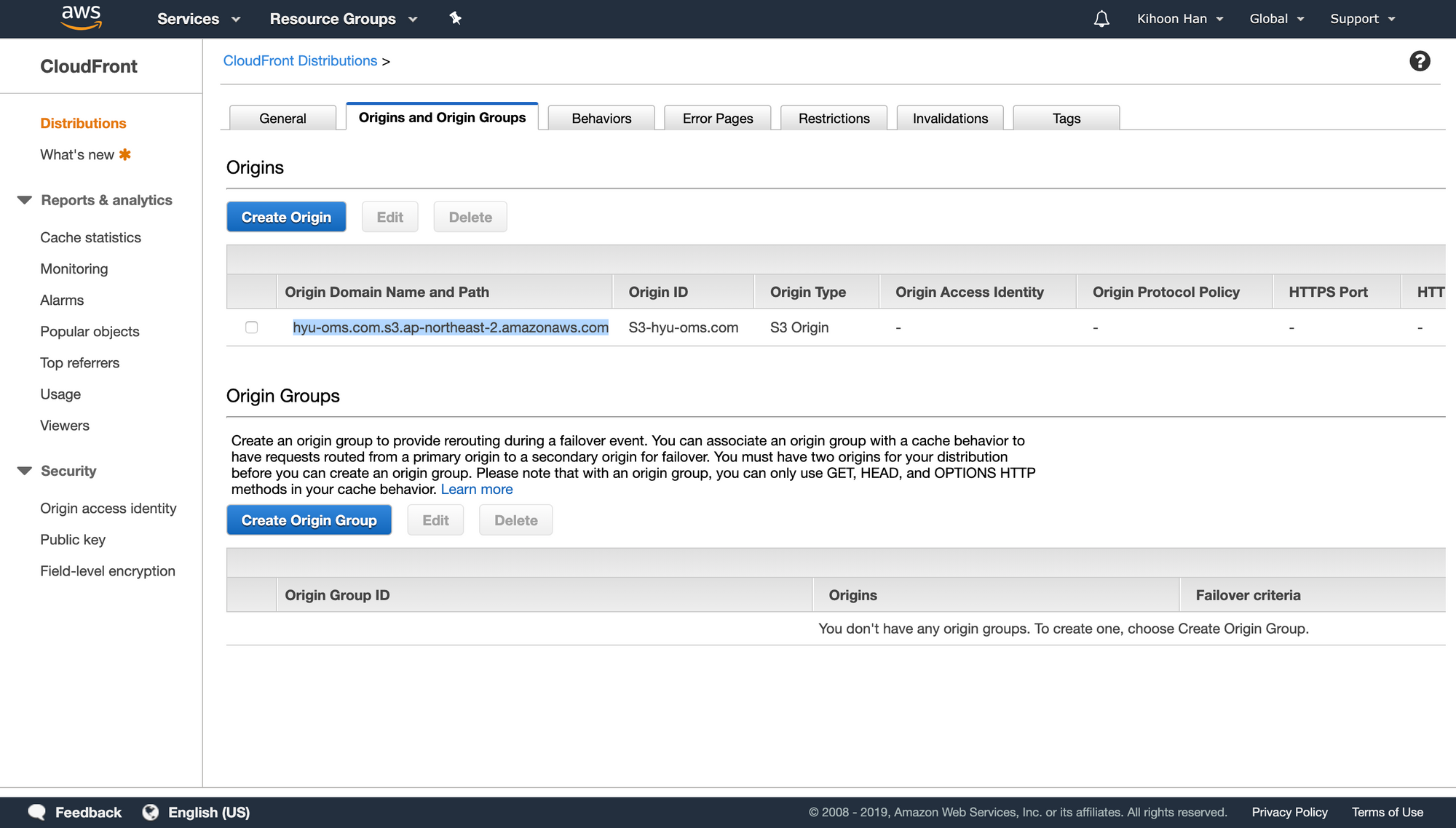This screenshot has height=828, width=1456.
Task: Collapse the Security sidebar section
Action: click(x=25, y=471)
